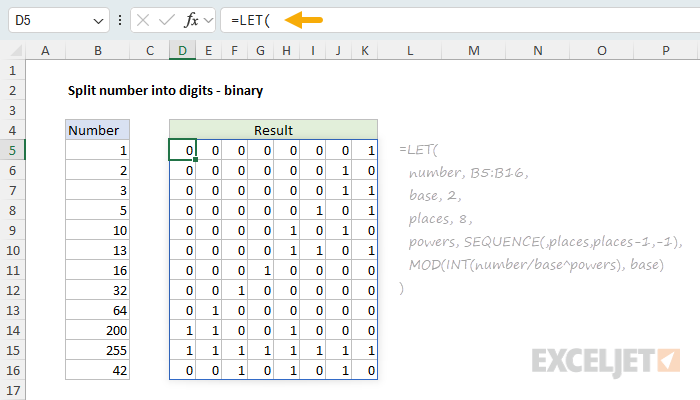700x400 pixels.
Task: Select cell K5 in Result row 5
Action: click(x=365, y=150)
